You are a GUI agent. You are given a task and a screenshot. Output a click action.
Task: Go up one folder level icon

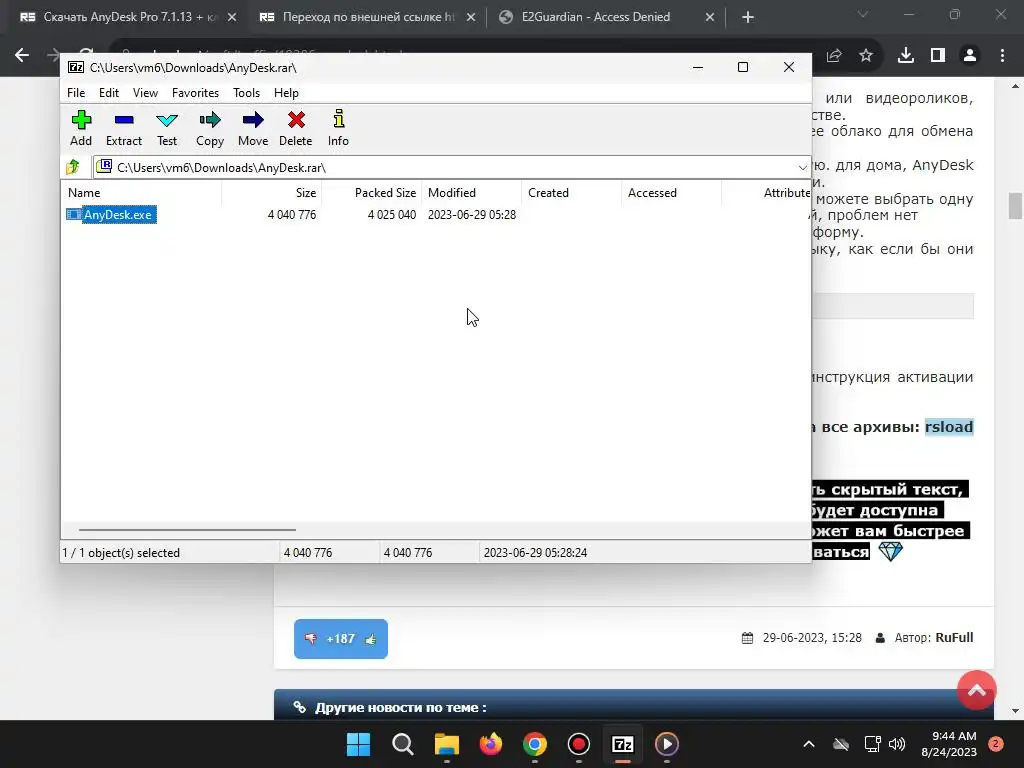coord(73,167)
